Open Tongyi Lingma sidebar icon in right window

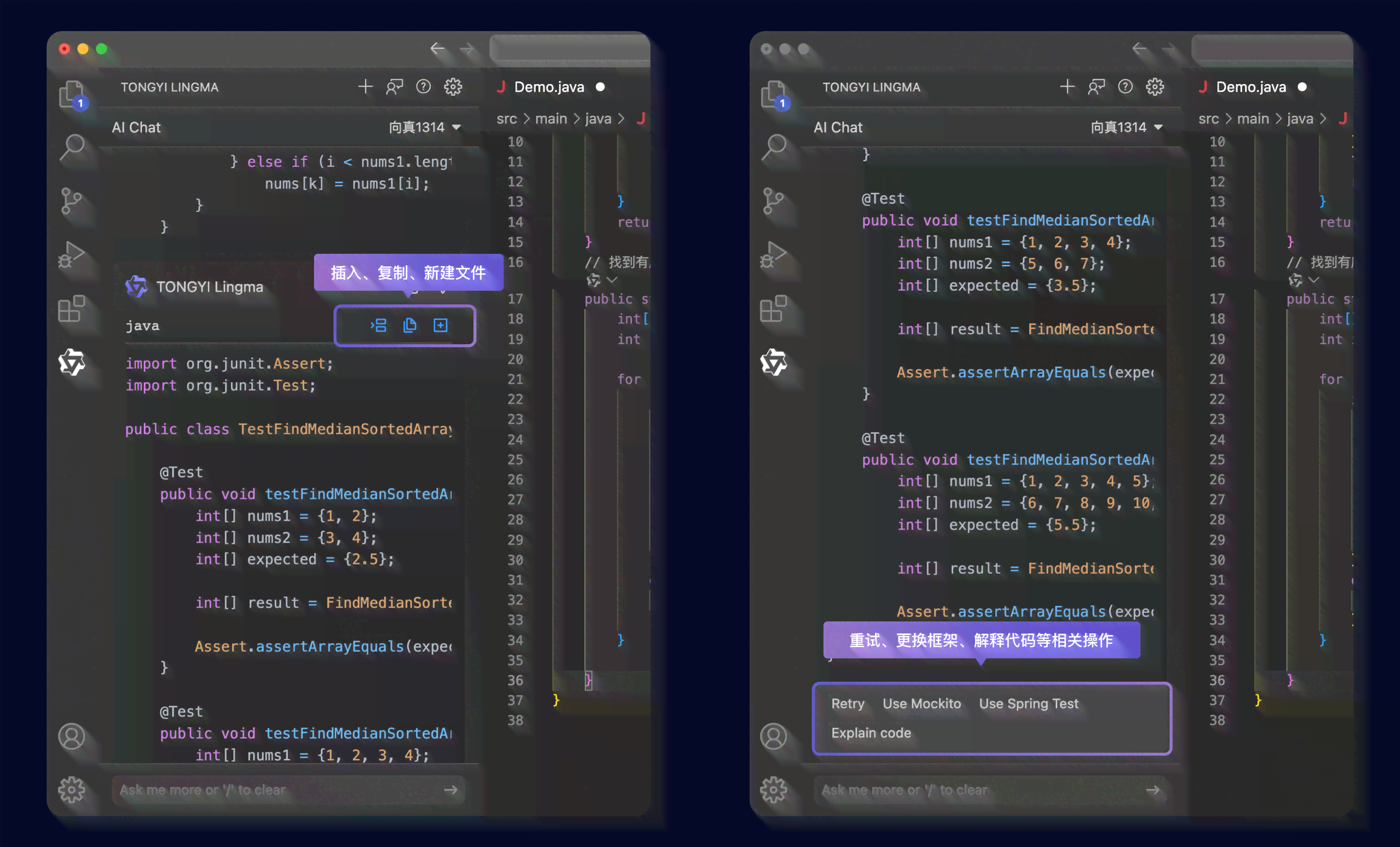click(x=774, y=362)
